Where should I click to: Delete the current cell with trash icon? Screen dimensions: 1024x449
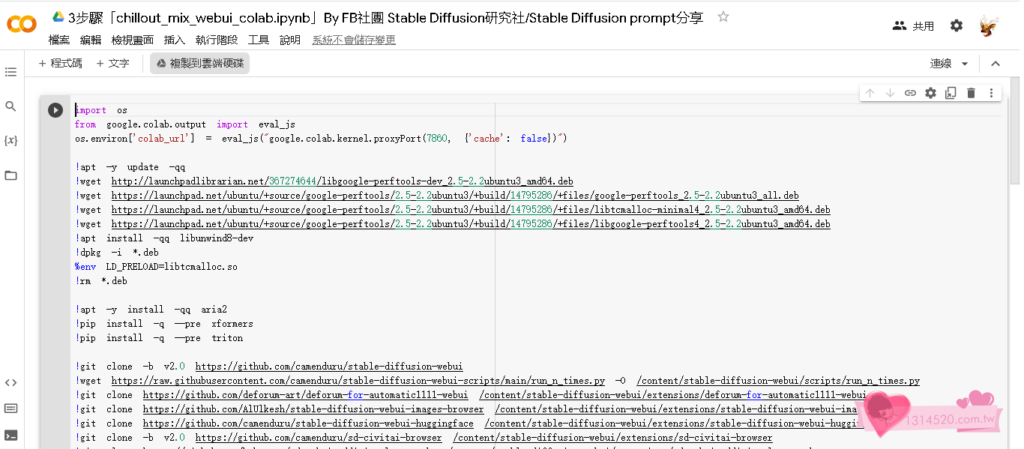tap(970, 93)
